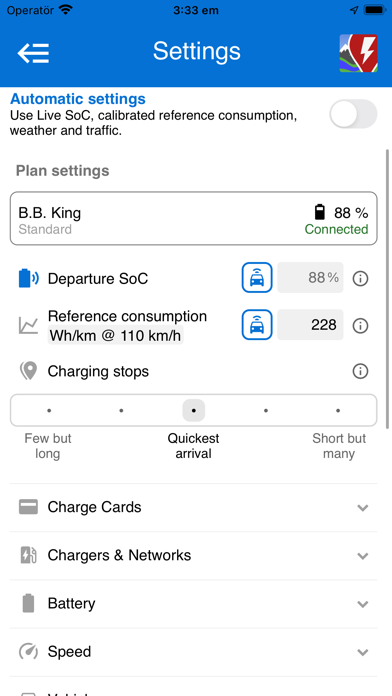Show info about Charging stops
392x696 pixels.
pos(360,371)
